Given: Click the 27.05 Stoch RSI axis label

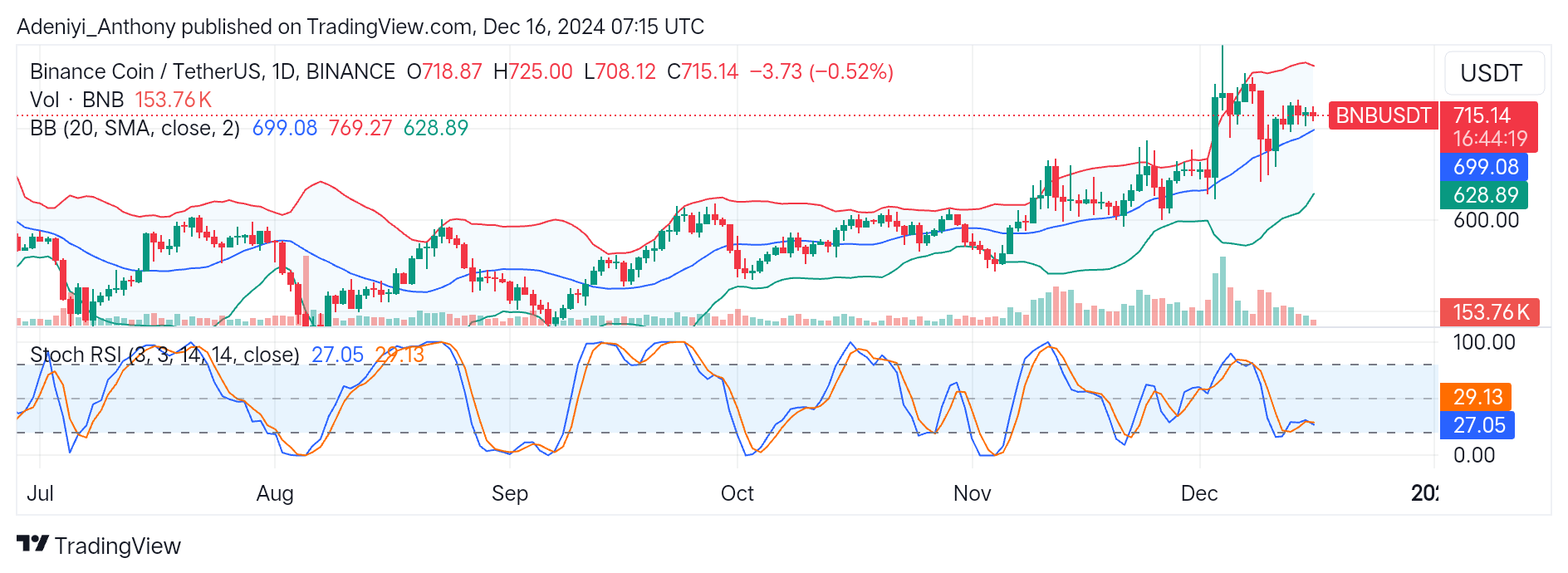Looking at the screenshot, I should (x=1477, y=425).
